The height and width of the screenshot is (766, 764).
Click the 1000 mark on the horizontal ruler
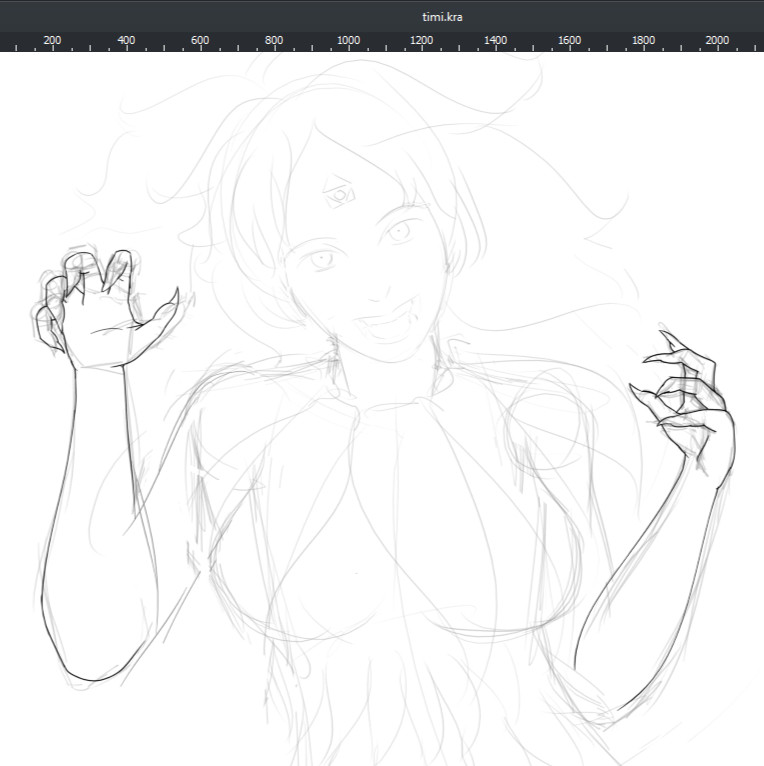click(348, 40)
